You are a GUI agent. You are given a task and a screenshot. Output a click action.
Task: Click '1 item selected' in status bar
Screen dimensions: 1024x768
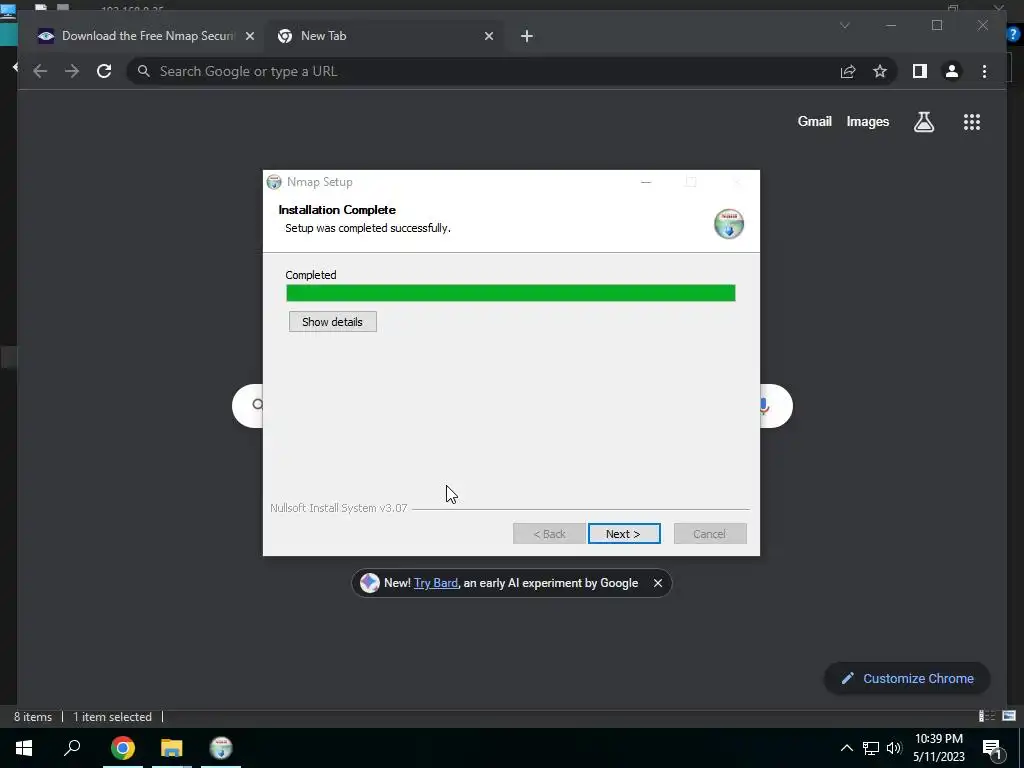[112, 716]
